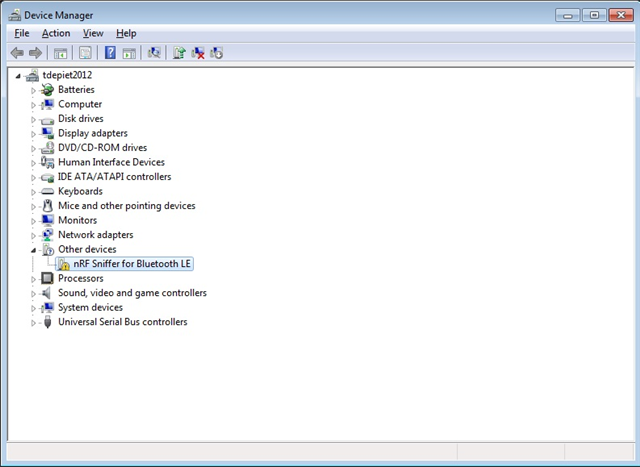Collapse the Other devices node

[x=33, y=250]
